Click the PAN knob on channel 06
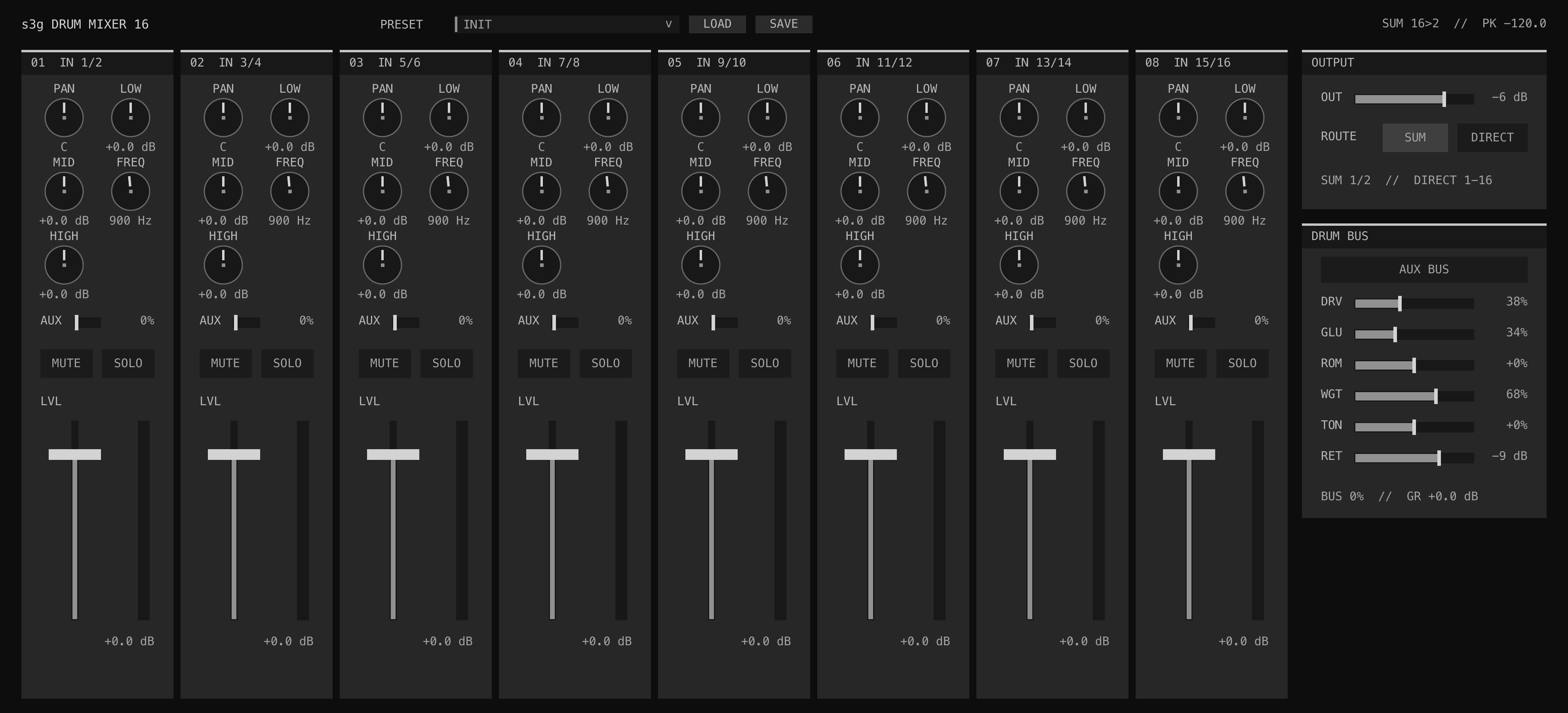 pos(860,118)
